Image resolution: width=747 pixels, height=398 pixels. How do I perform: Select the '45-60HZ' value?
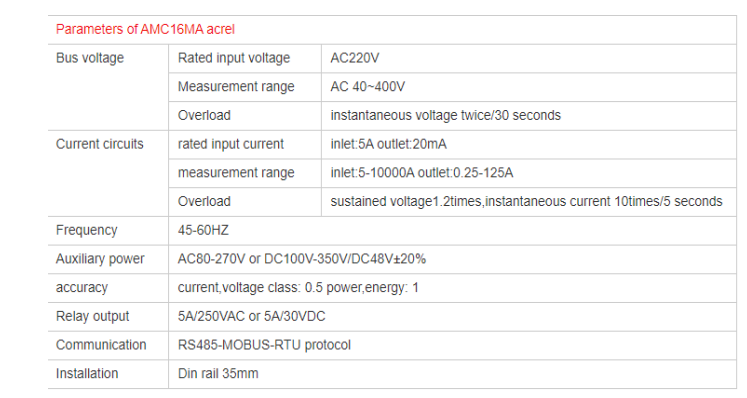point(203,230)
